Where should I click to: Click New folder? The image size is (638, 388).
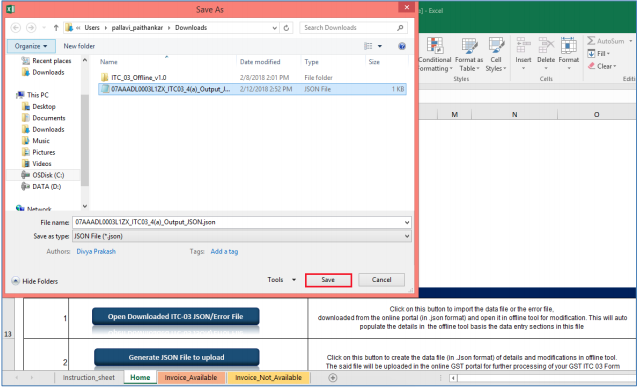[79, 46]
